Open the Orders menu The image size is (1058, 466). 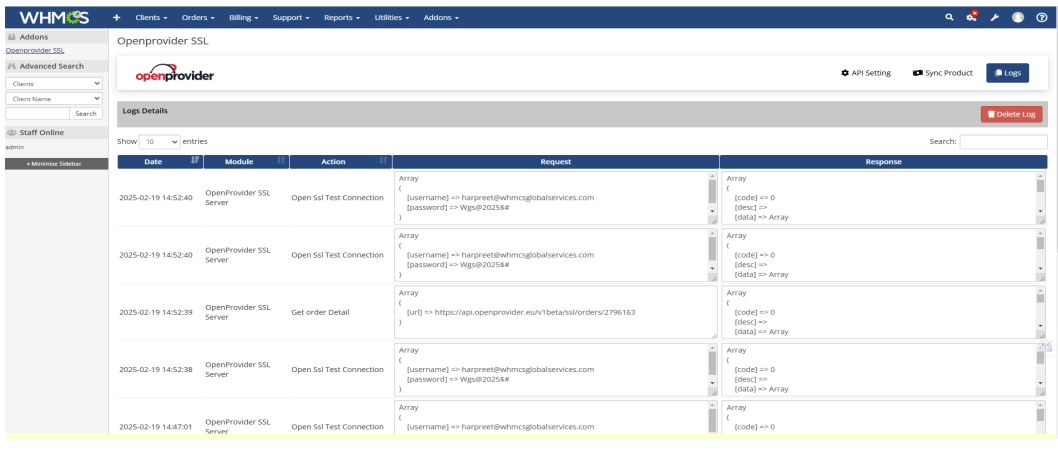pos(198,18)
